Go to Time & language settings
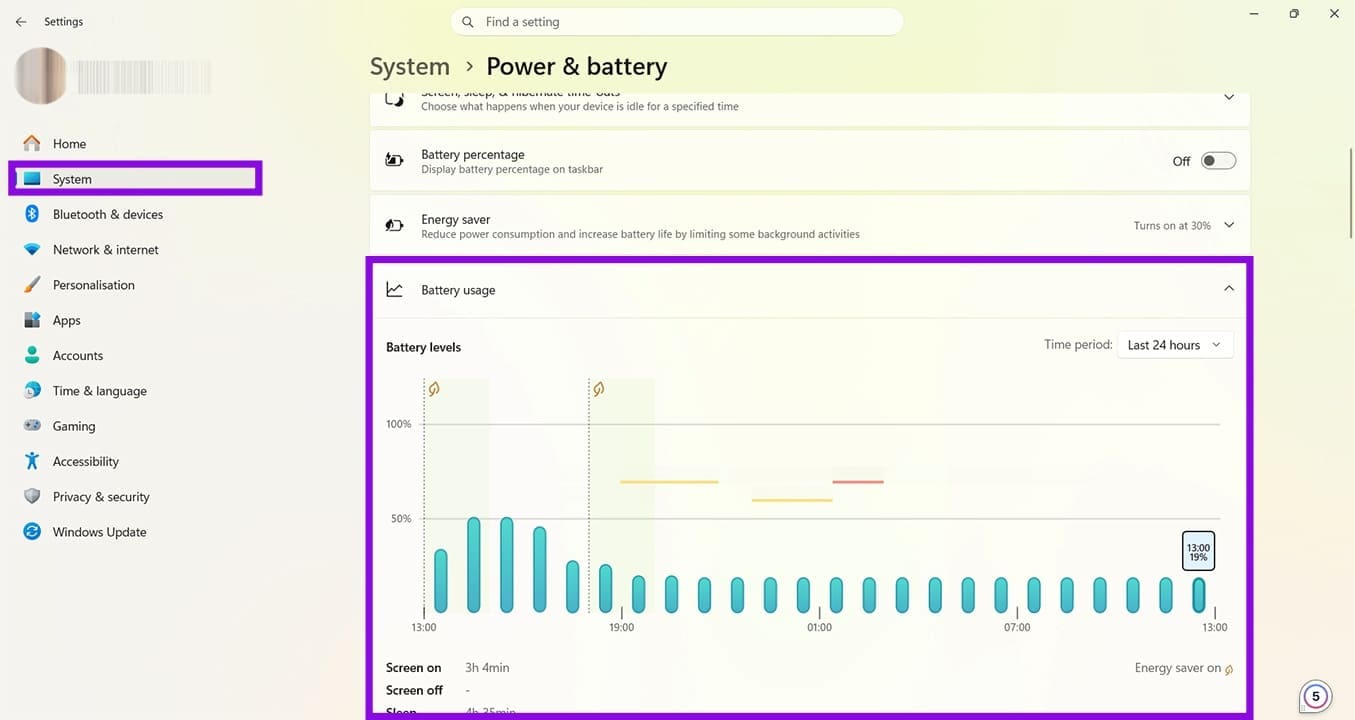 100,391
